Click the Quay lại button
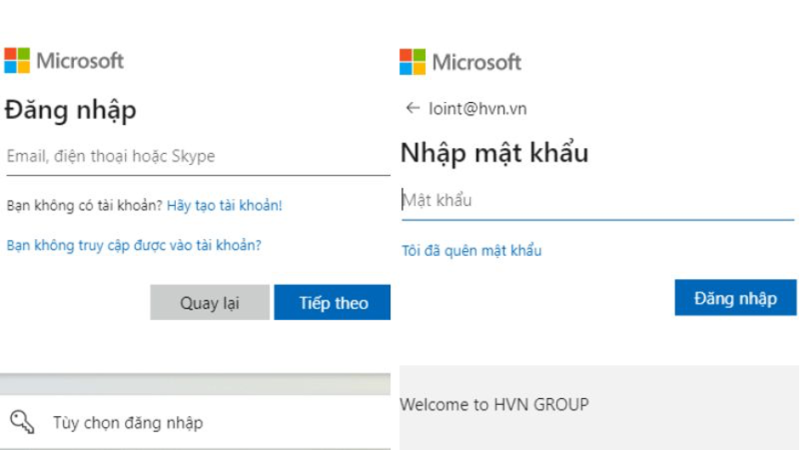 pos(210,303)
